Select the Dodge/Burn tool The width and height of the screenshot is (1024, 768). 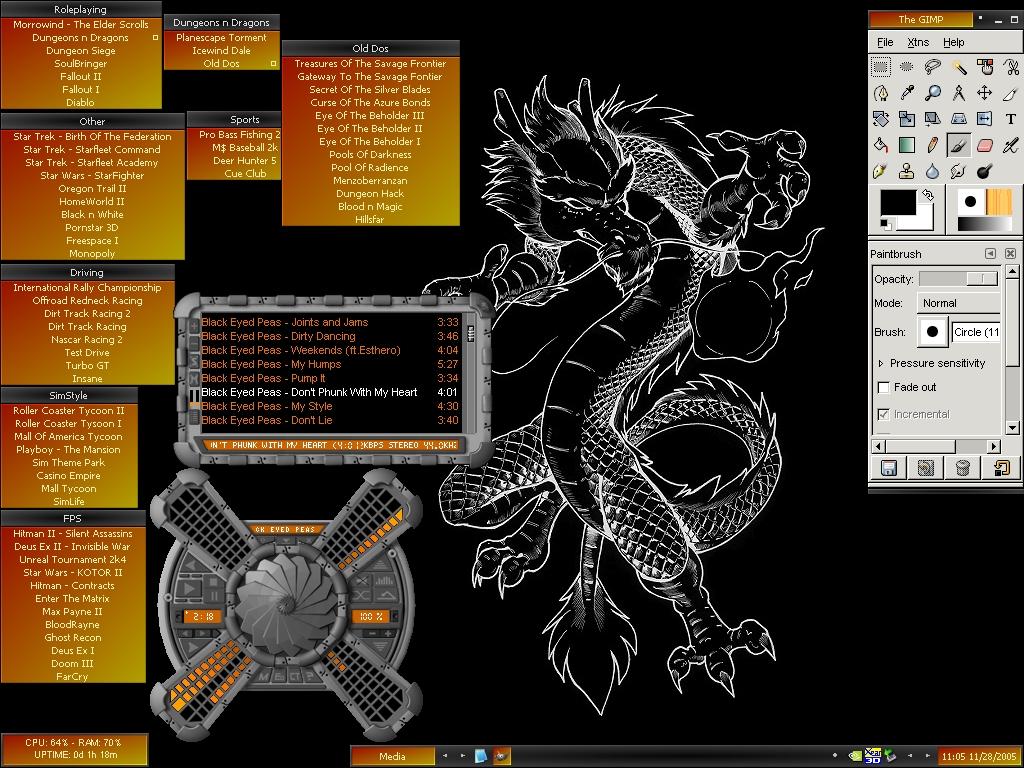pyautogui.click(x=985, y=171)
